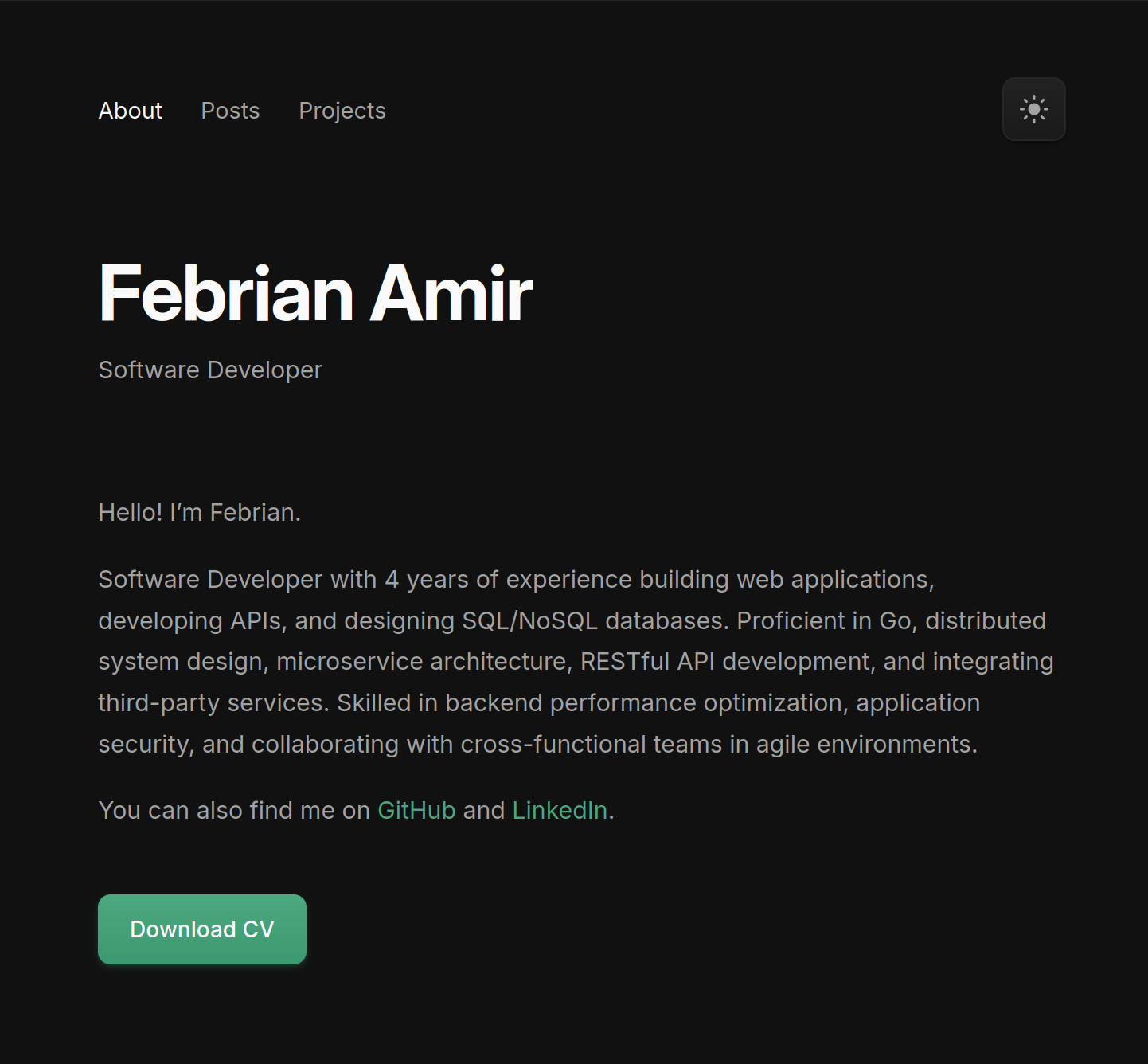Screen dimensions: 1148x1064
Task: Click the phrase "third-party services"
Action: pos(212,703)
